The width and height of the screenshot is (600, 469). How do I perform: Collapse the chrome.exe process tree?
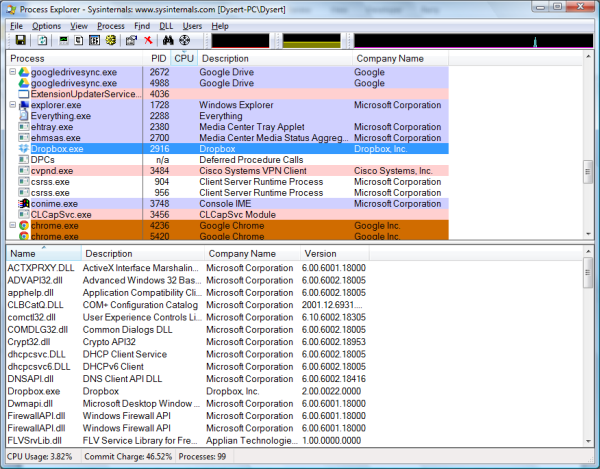coord(13,225)
